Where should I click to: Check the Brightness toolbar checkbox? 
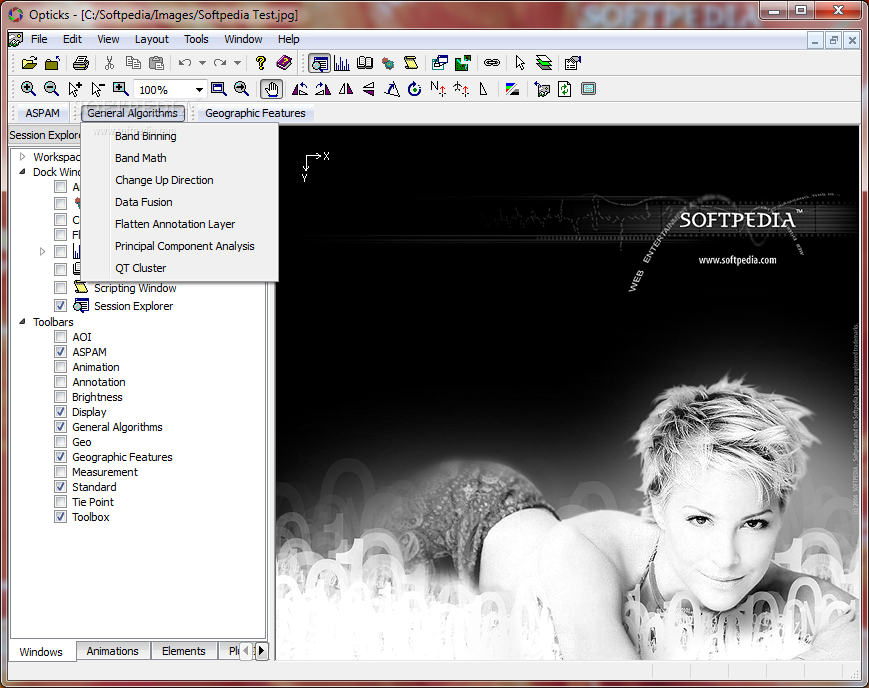pyautogui.click(x=60, y=397)
